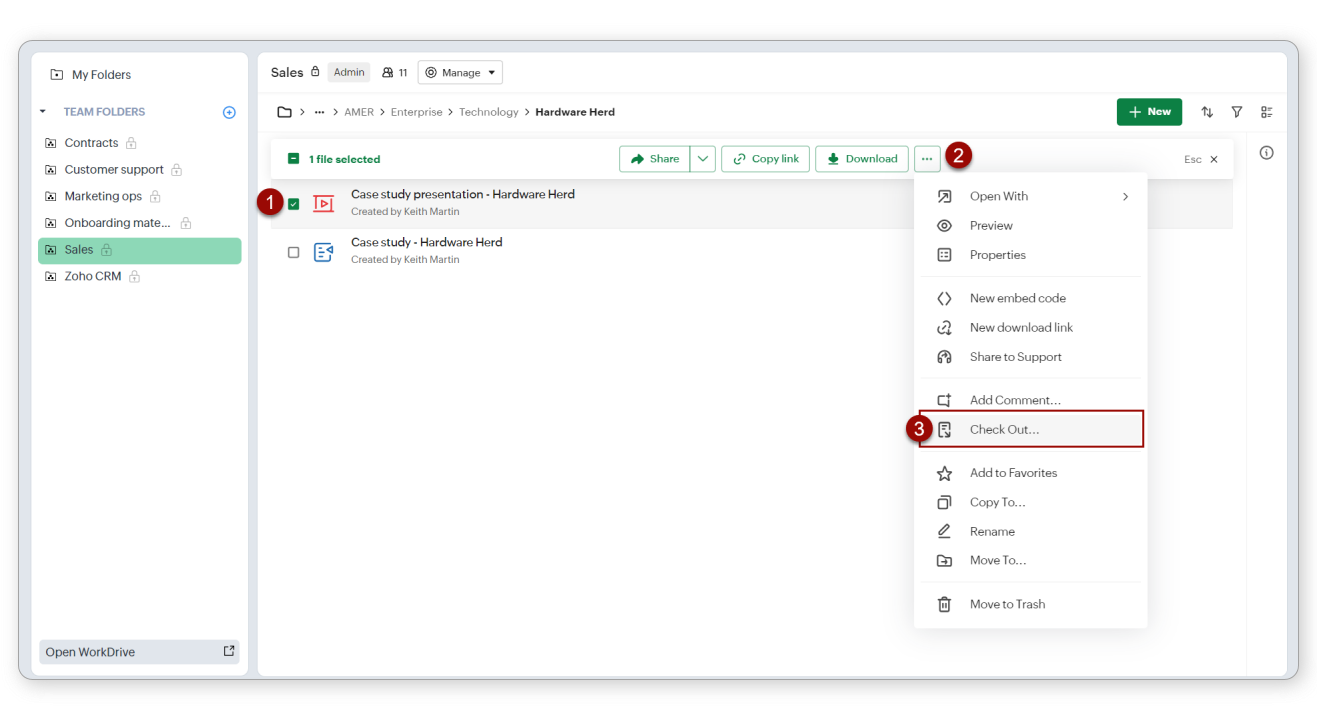Click the Download button
This screenshot has width=1317, height=720.
point(861,159)
